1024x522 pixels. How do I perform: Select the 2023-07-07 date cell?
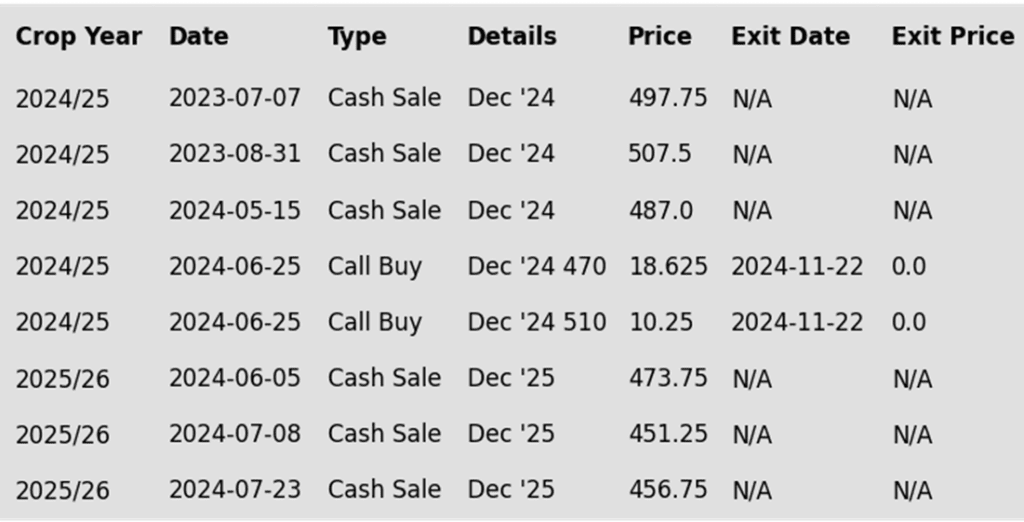[235, 99]
